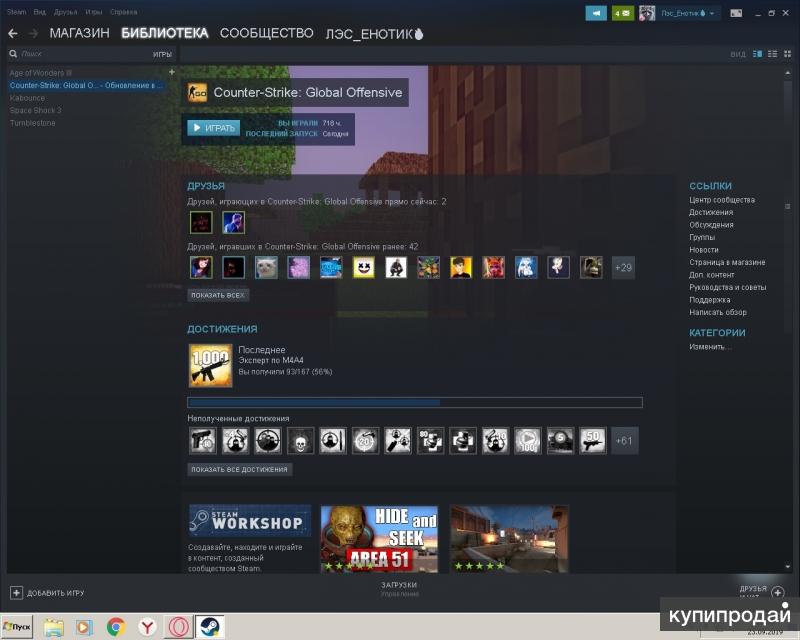Click the ИГРАТЬ play button
800x640 pixels.
coord(214,128)
